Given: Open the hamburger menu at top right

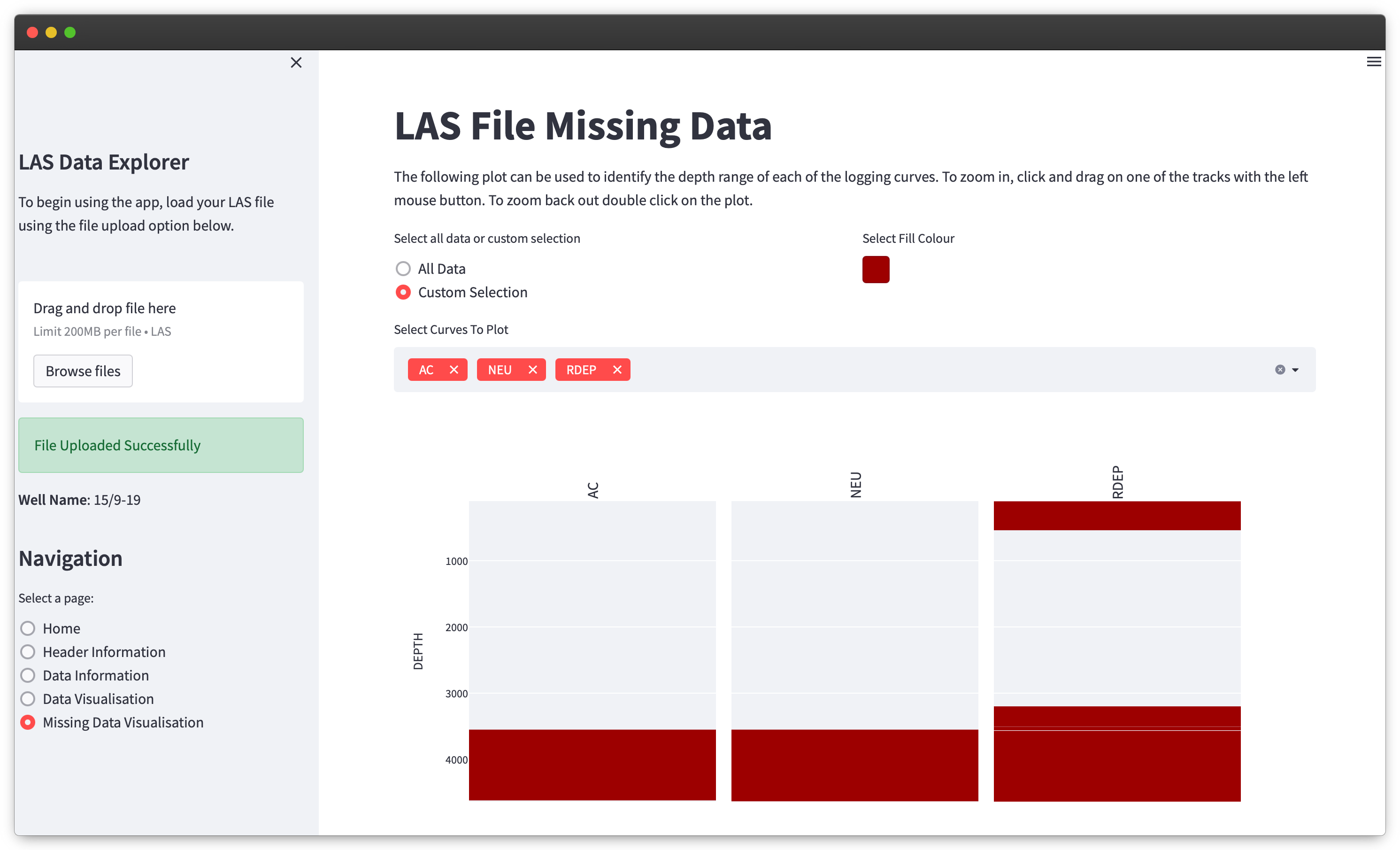Looking at the screenshot, I should pyautogui.click(x=1373, y=62).
